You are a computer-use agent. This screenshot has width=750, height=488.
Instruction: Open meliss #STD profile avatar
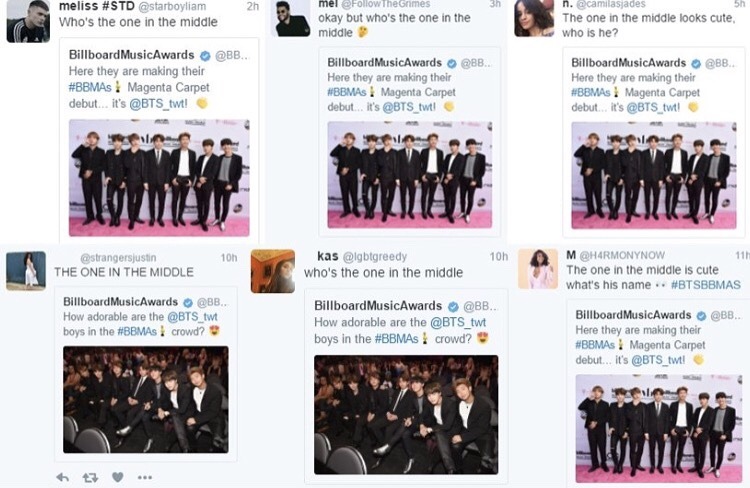point(28,21)
